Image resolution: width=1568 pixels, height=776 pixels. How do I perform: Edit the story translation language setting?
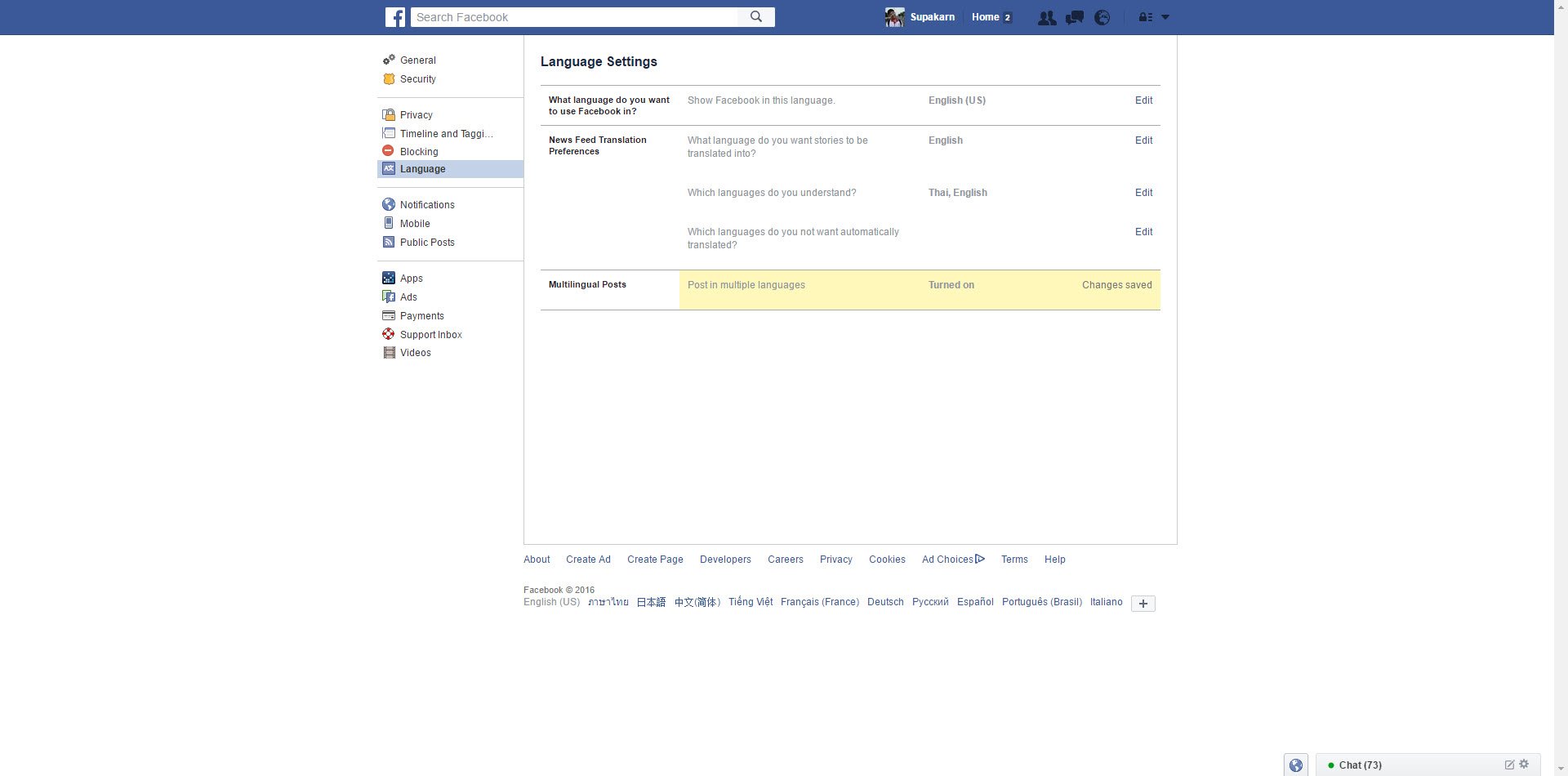1143,140
